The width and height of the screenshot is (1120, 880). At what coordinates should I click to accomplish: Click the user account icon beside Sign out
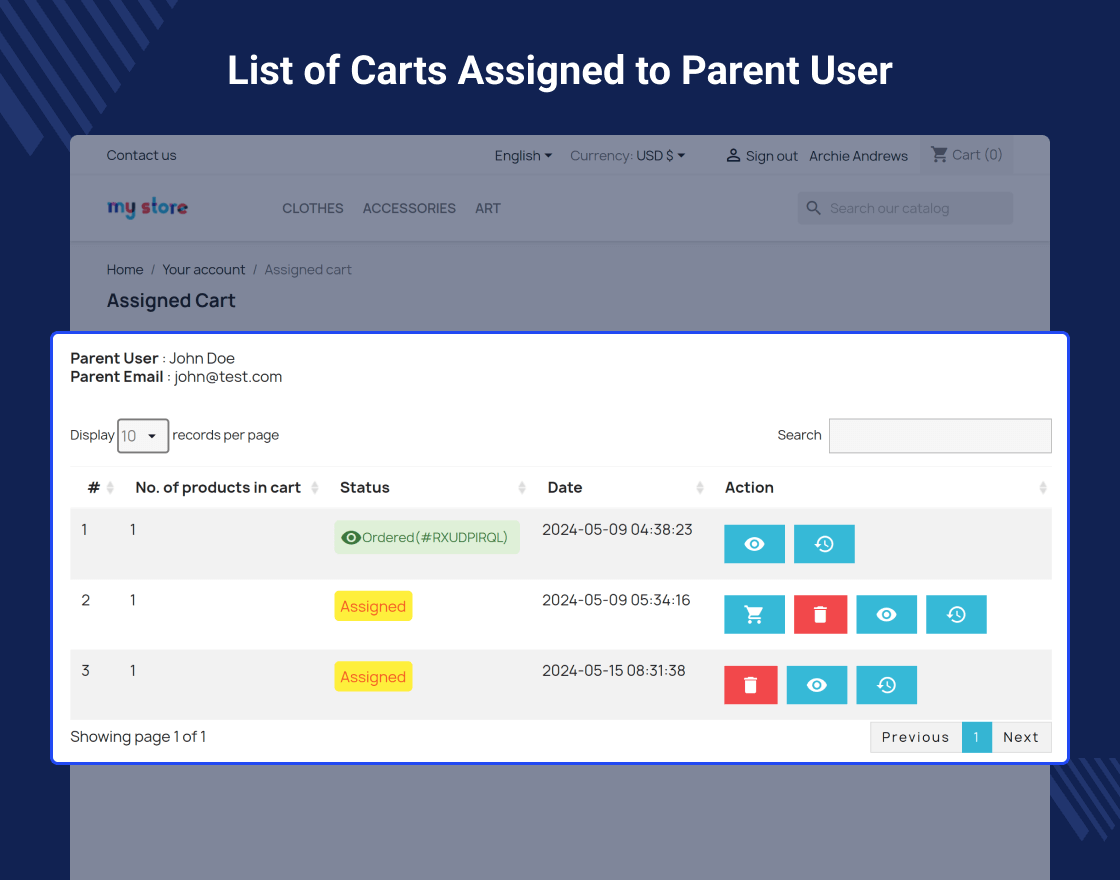coord(733,155)
